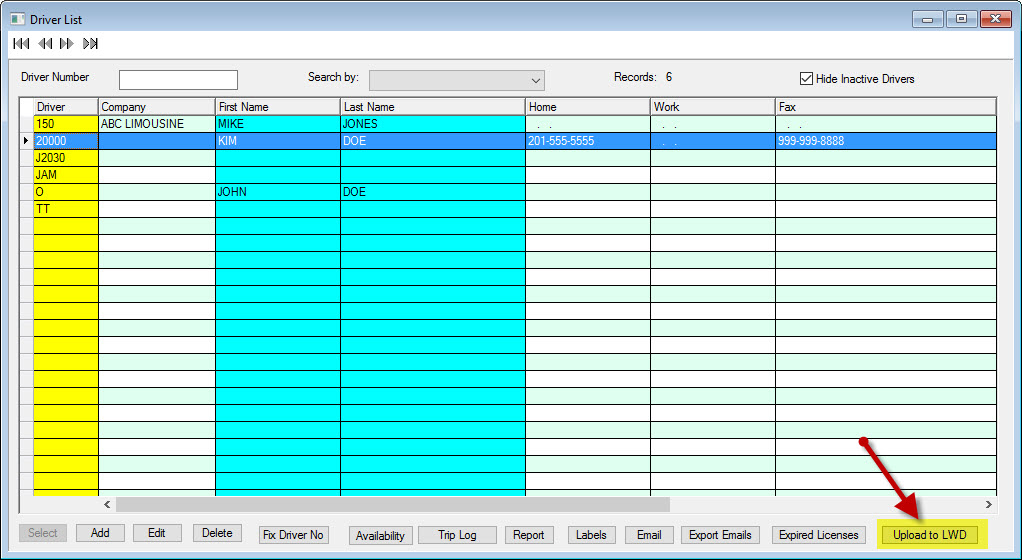Click the horizontal scrollbar thumb

pyautogui.click(x=393, y=504)
